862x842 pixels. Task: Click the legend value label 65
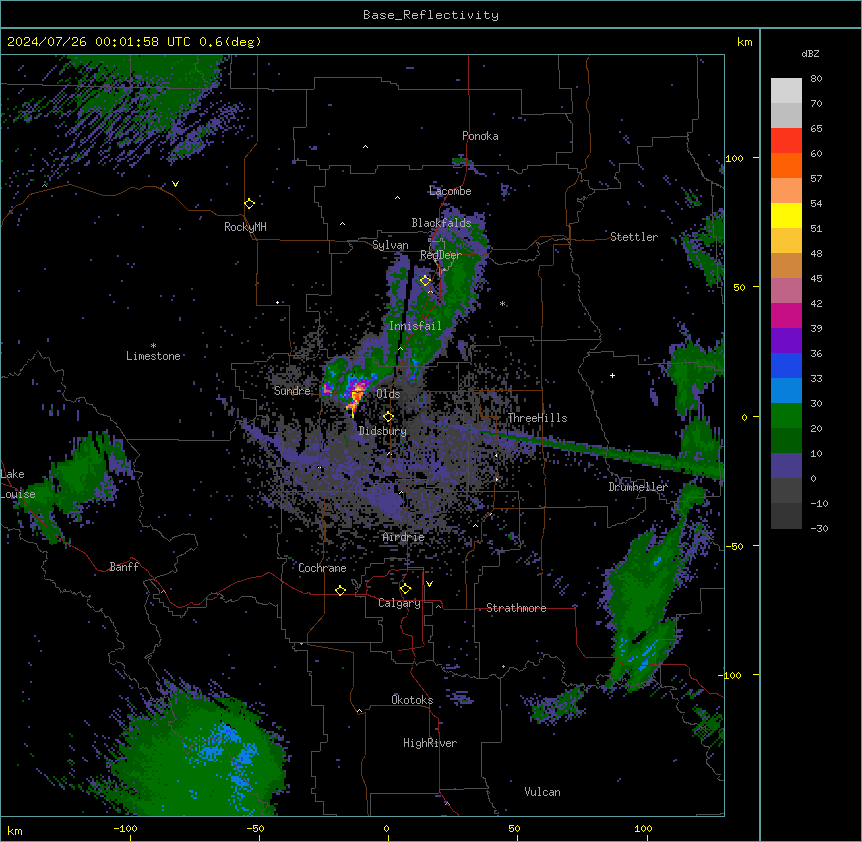(x=816, y=129)
